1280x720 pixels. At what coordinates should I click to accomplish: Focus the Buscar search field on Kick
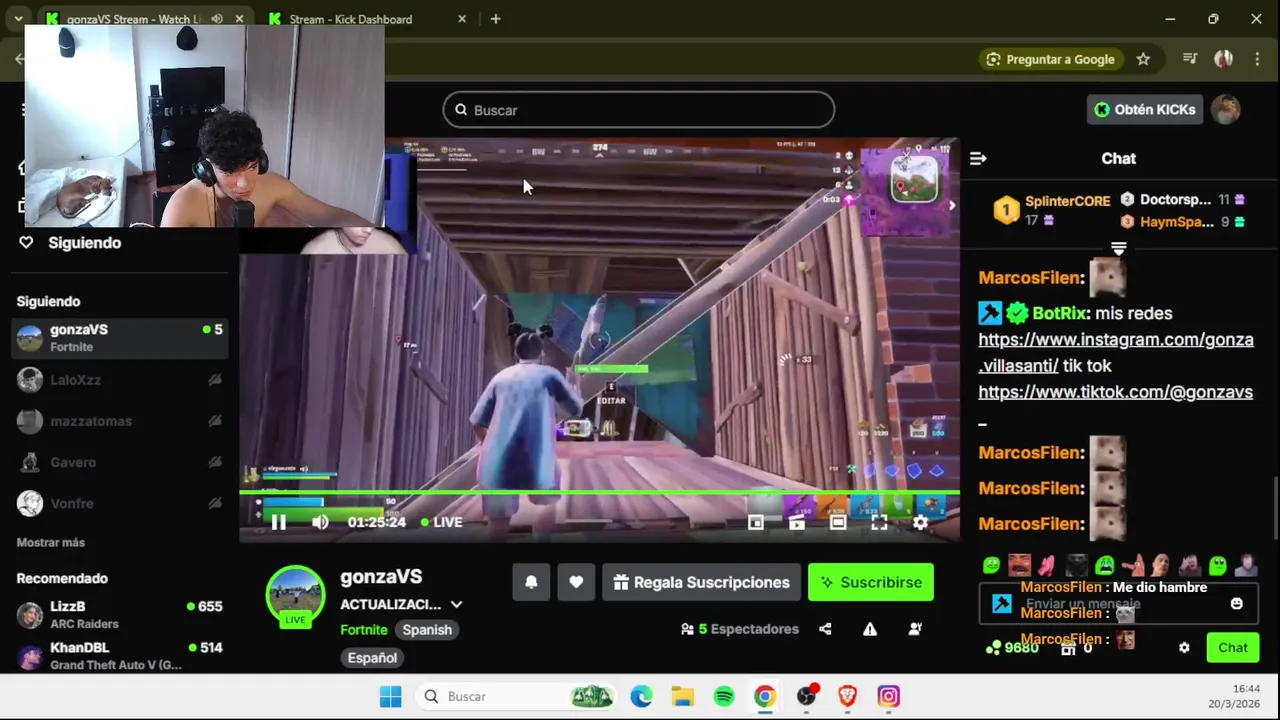pyautogui.click(x=638, y=110)
